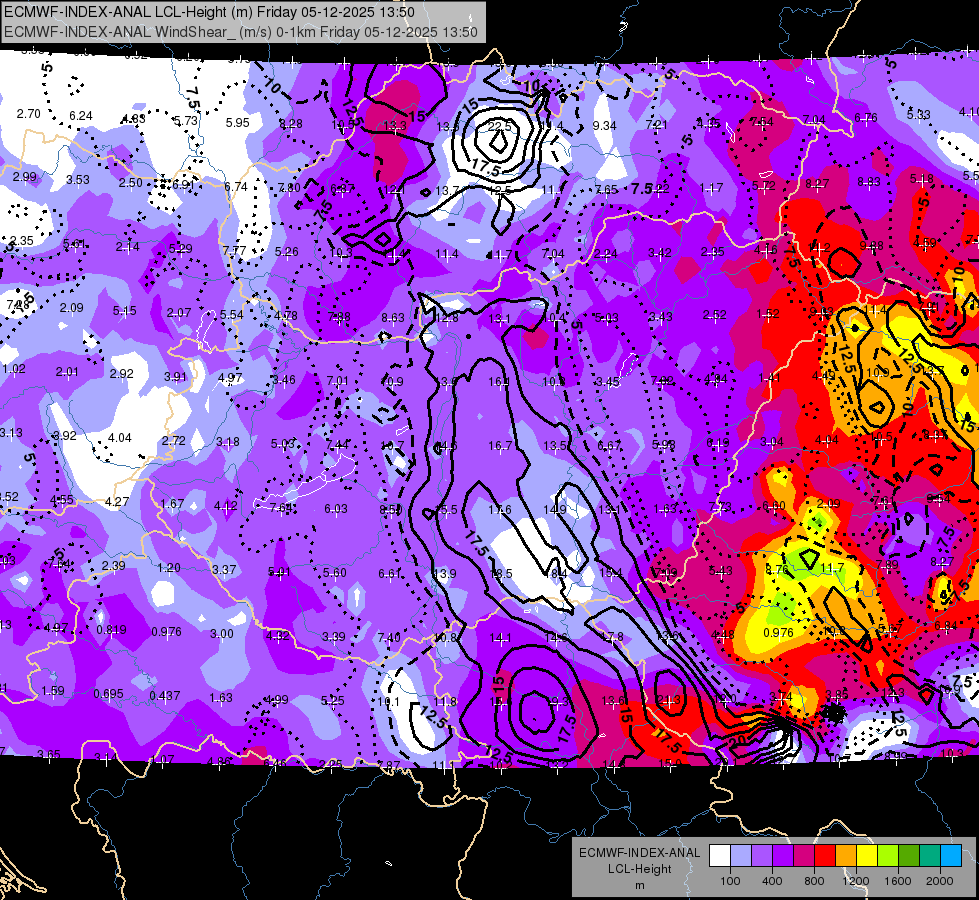The image size is (979, 900).
Task: Click the legend label '1600'
Action: click(898, 881)
